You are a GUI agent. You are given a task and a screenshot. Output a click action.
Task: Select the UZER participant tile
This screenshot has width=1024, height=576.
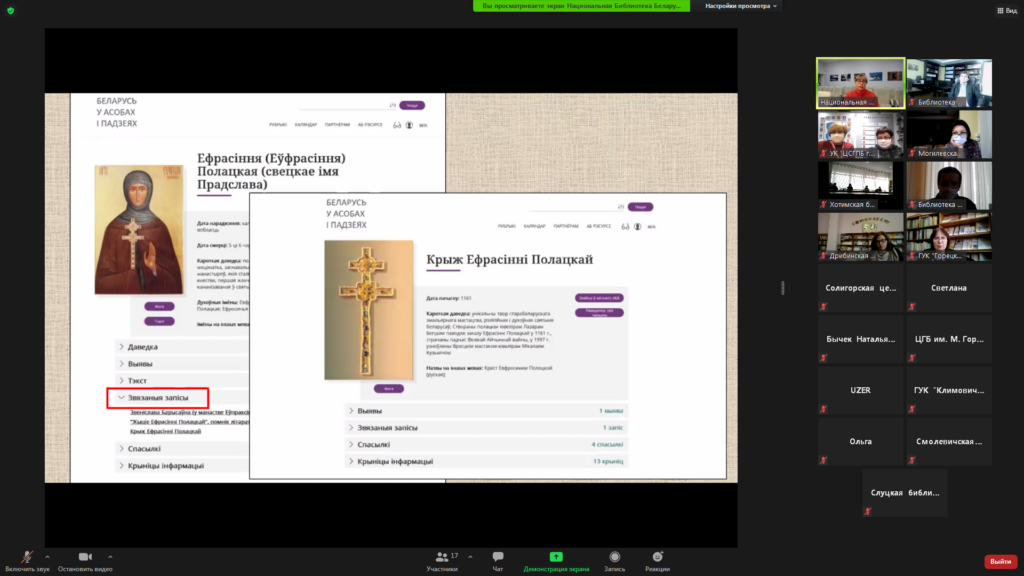click(x=861, y=391)
